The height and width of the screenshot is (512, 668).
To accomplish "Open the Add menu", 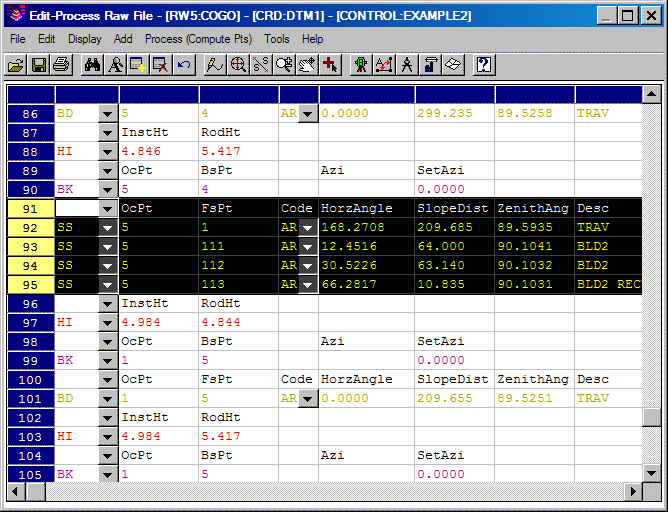I will [123, 39].
